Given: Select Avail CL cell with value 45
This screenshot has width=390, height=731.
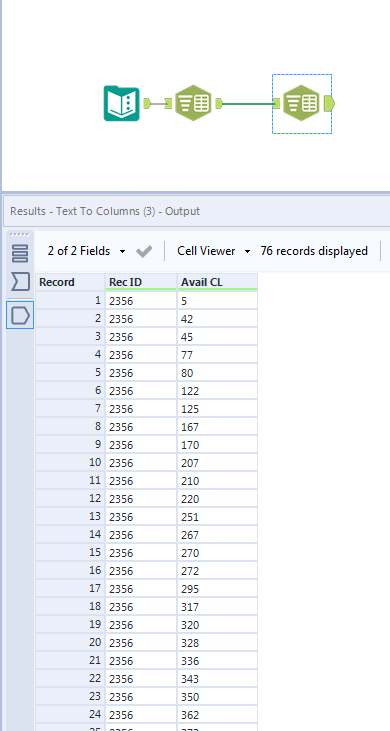Looking at the screenshot, I should click(217, 337).
